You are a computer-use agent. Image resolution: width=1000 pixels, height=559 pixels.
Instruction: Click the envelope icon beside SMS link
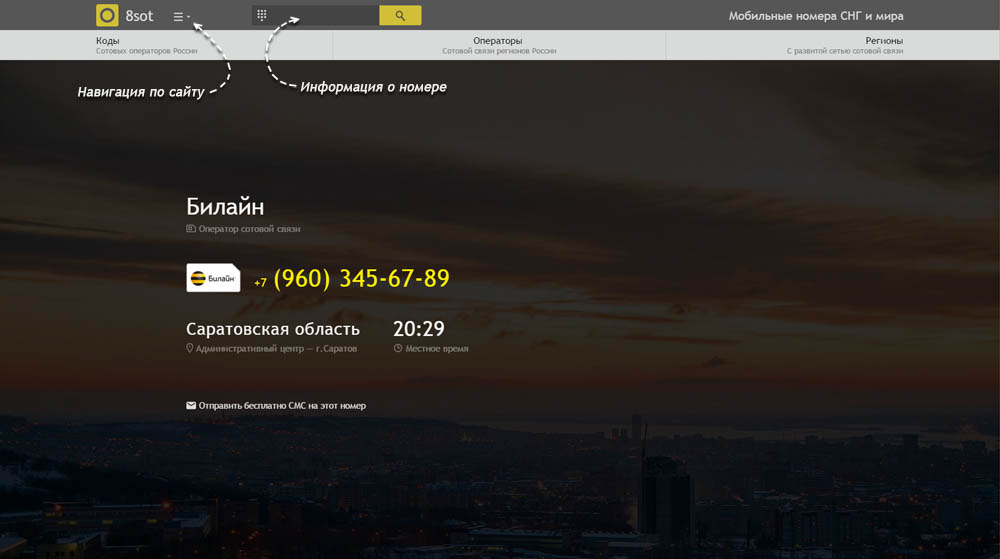(191, 405)
